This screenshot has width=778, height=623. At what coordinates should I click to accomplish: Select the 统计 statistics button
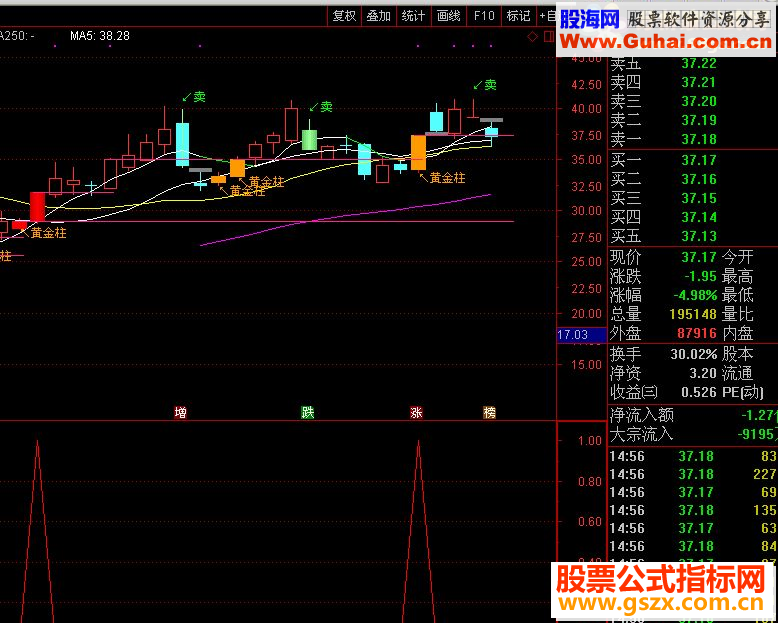click(413, 16)
